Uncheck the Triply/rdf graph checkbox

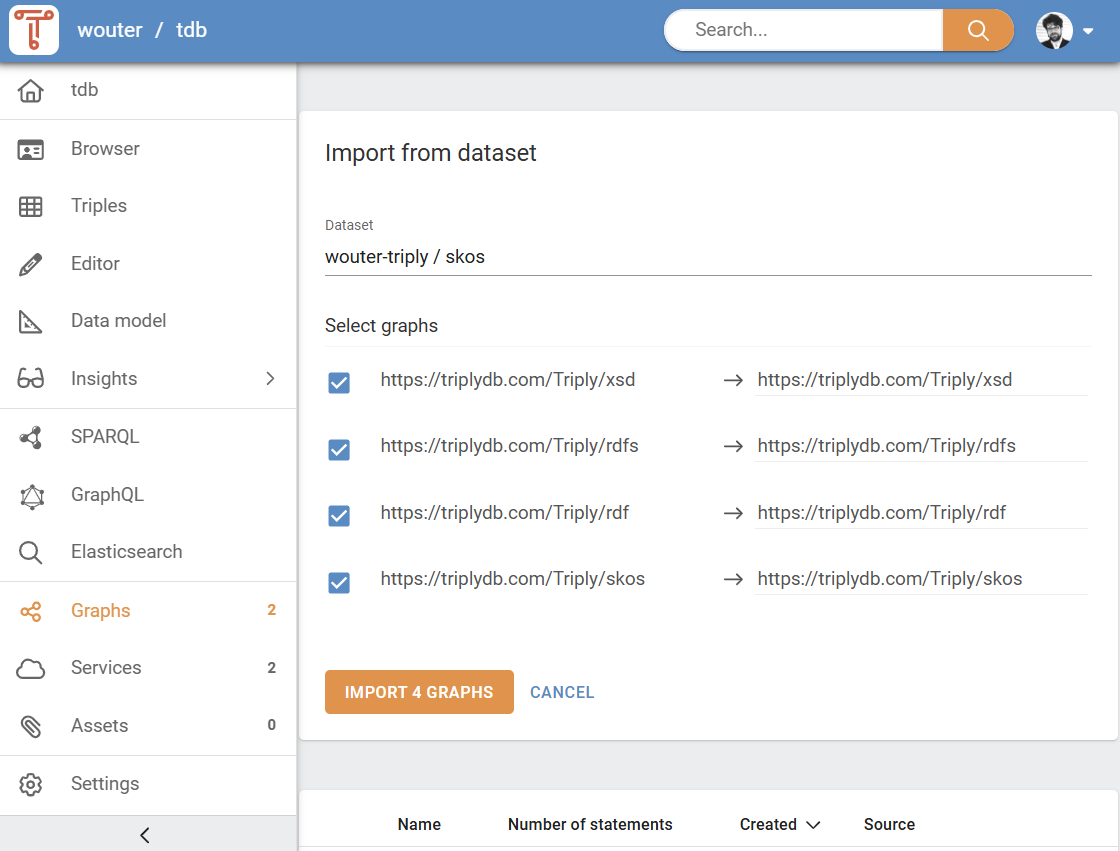(339, 516)
